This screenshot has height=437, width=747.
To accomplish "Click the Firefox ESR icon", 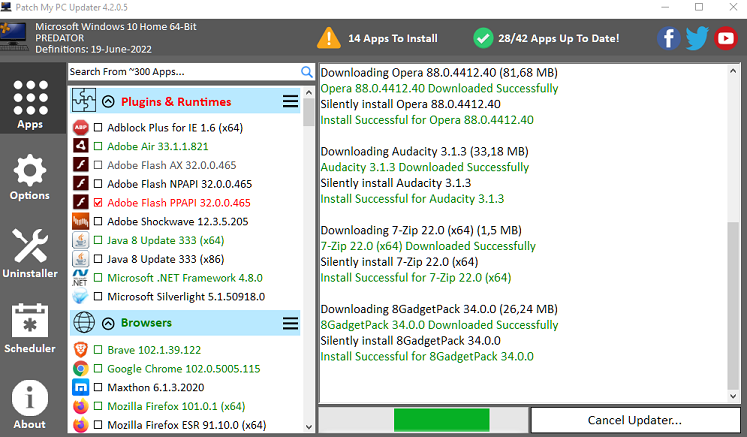I will [81, 425].
